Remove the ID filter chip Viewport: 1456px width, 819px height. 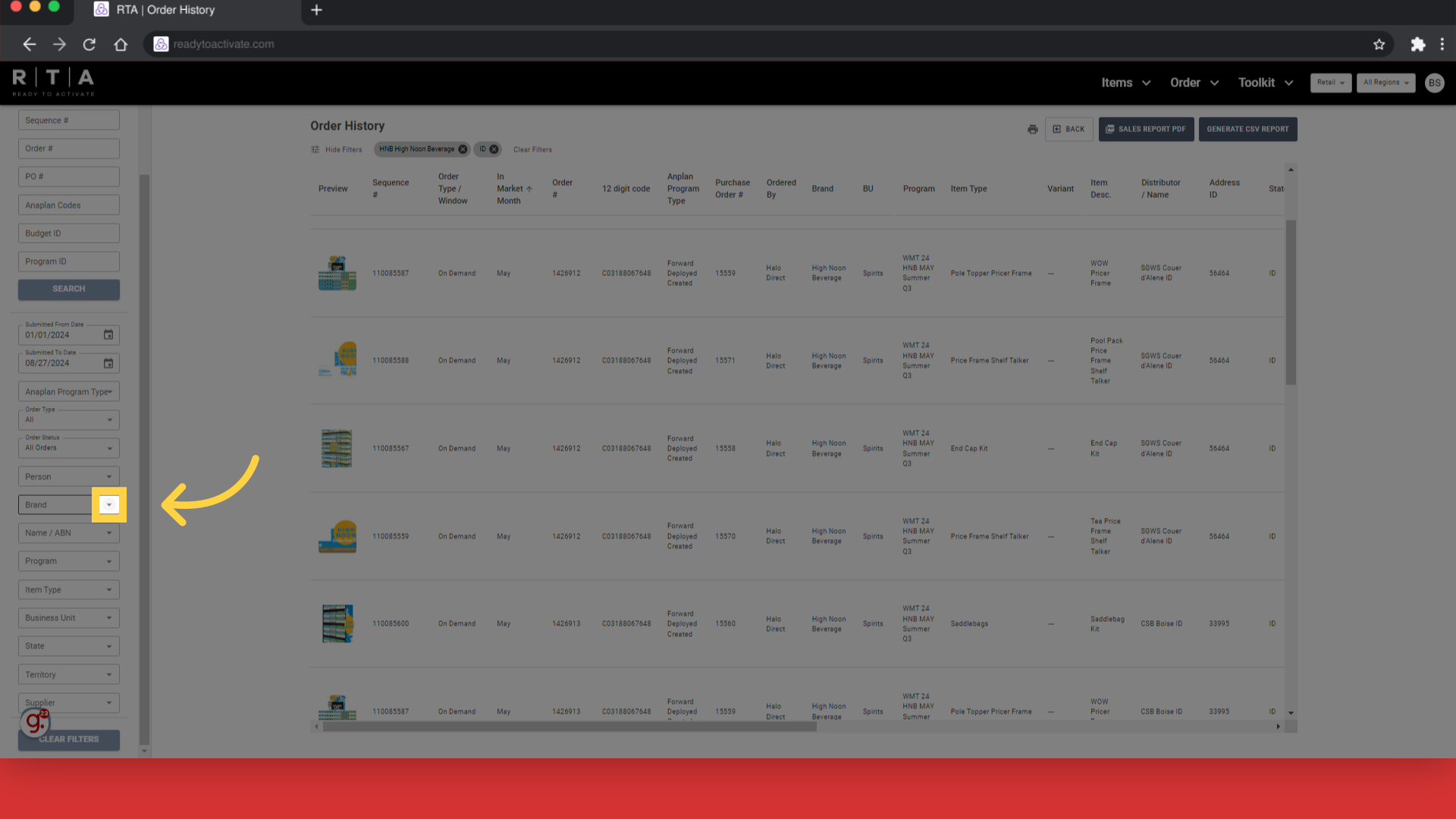pos(494,149)
